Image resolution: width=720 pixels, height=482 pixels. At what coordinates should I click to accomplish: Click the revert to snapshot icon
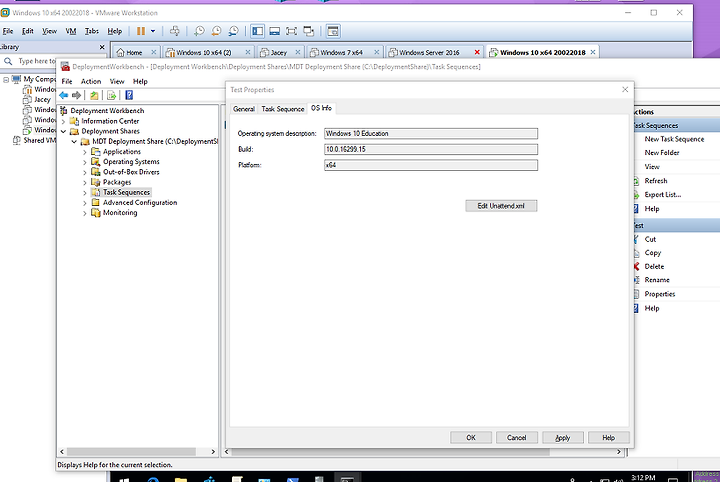216,31
